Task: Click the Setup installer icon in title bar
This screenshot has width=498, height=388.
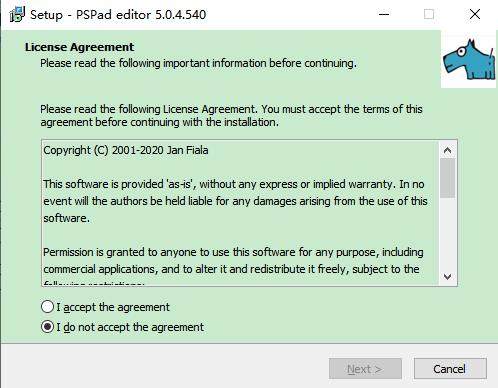Action: click(17, 14)
